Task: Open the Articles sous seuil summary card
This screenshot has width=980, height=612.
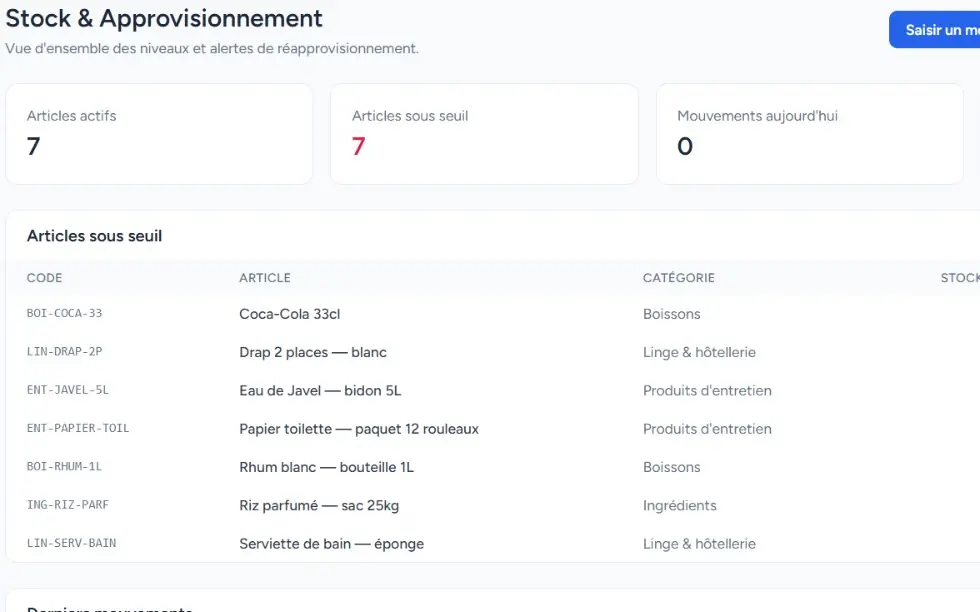Action: click(x=484, y=134)
